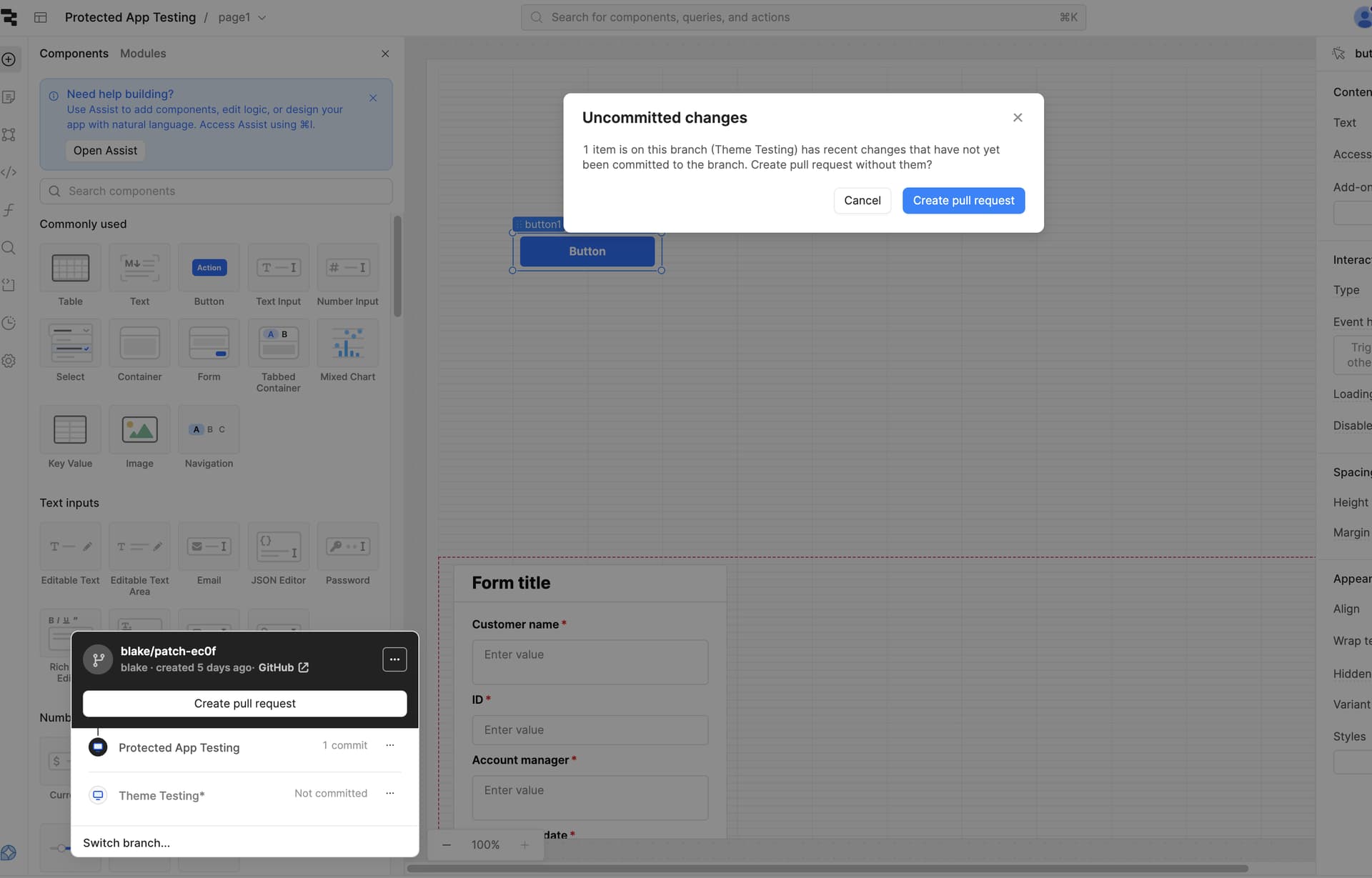Click the Search components input field

[216, 191]
